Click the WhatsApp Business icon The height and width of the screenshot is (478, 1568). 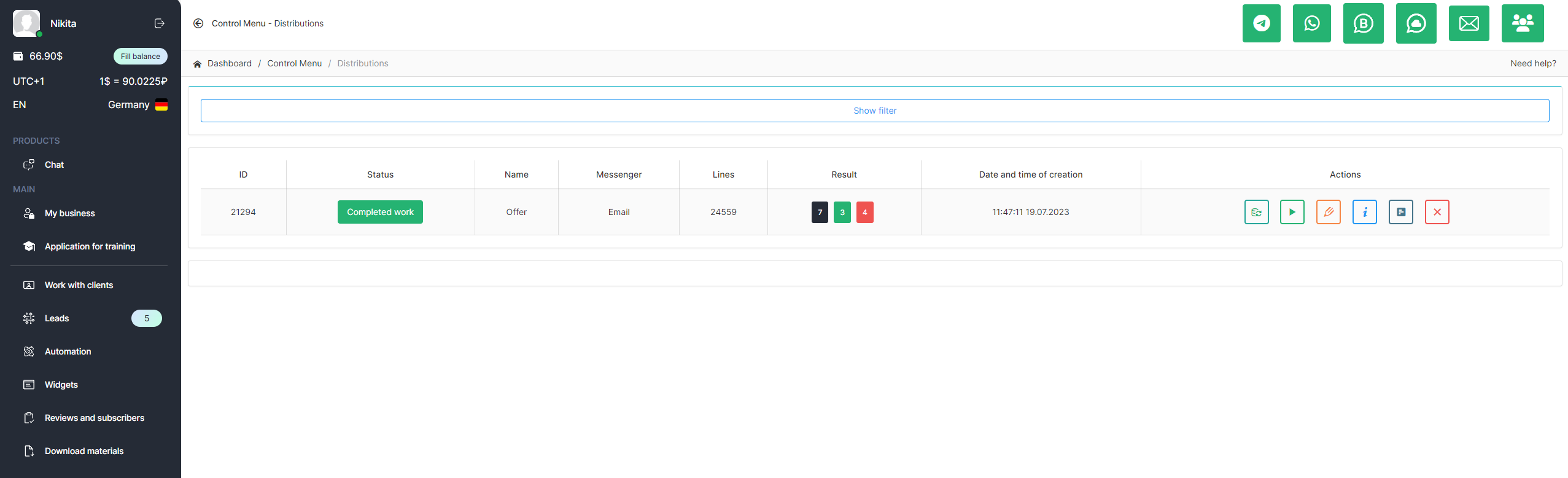point(1363,23)
